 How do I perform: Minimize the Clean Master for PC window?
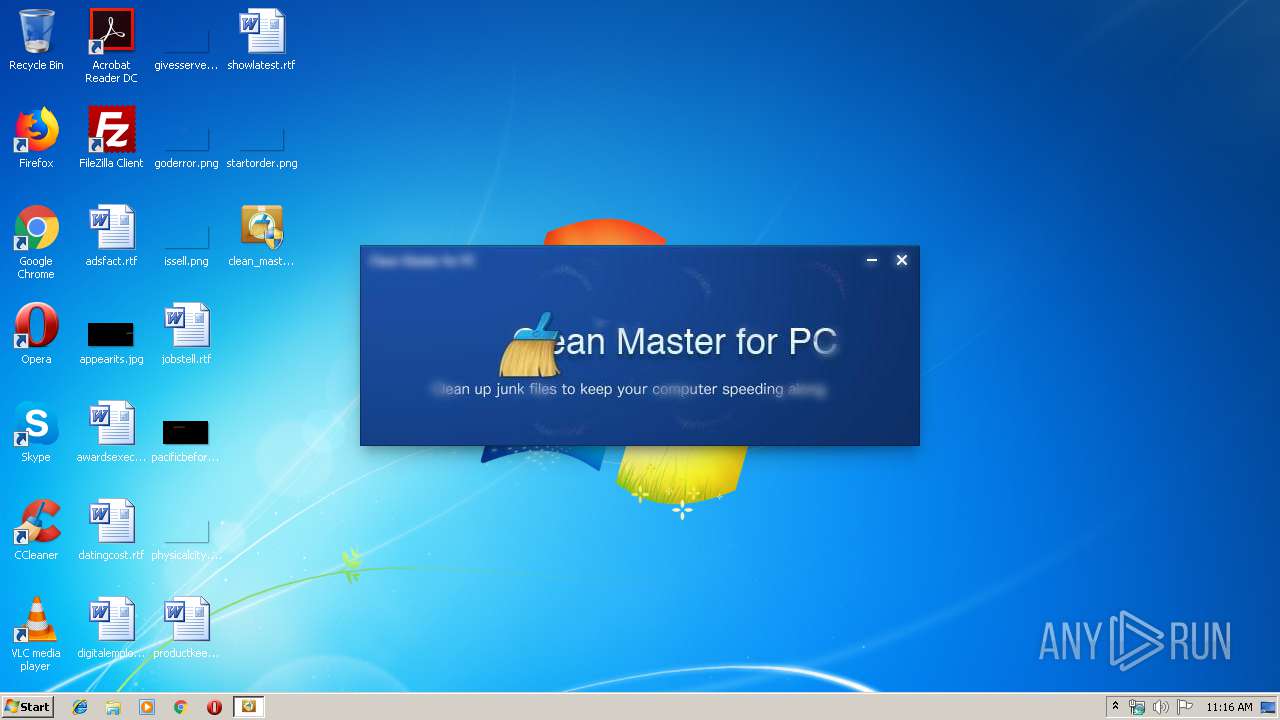click(871, 260)
